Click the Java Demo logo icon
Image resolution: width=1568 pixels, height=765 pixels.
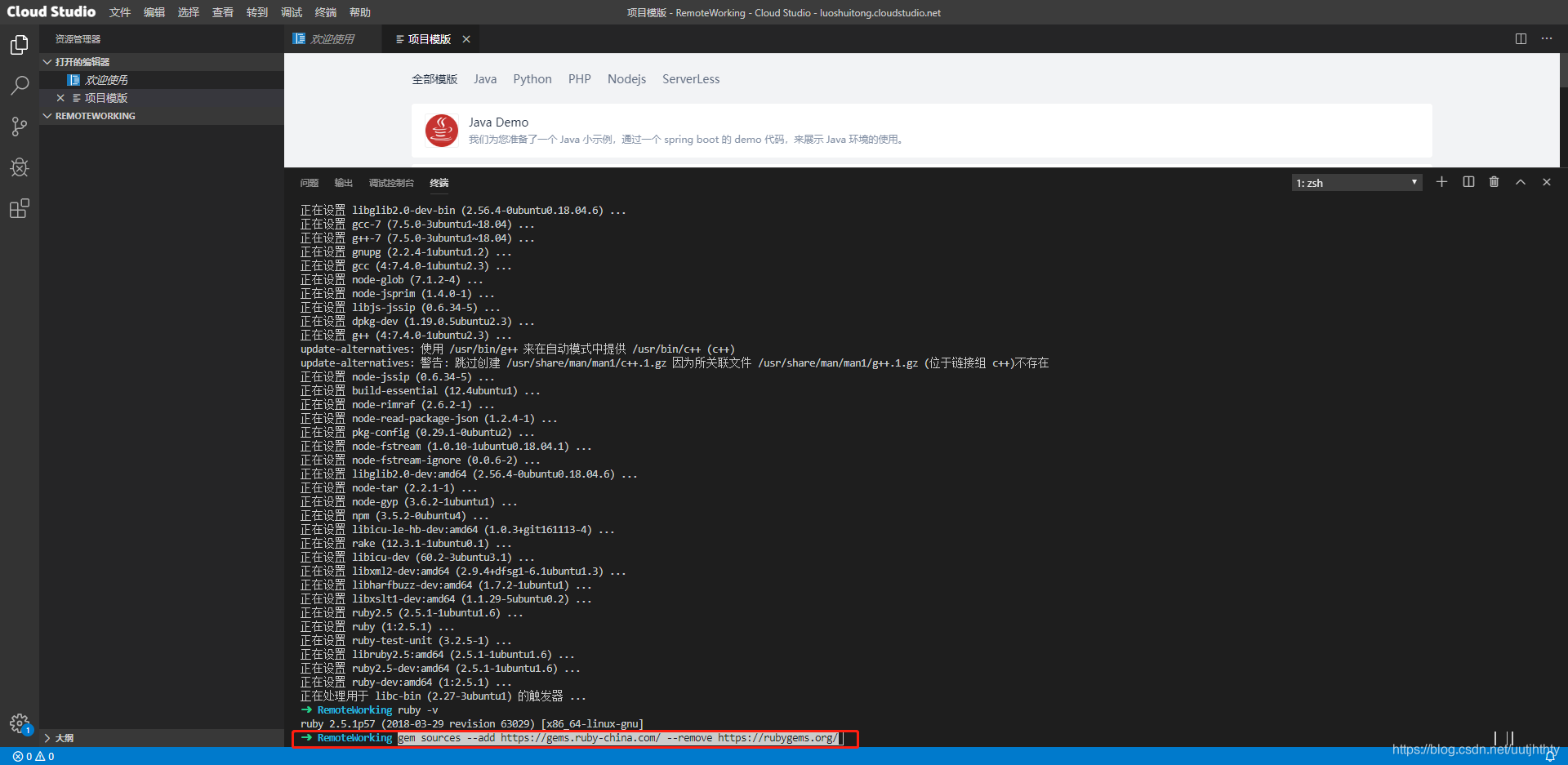click(x=442, y=131)
